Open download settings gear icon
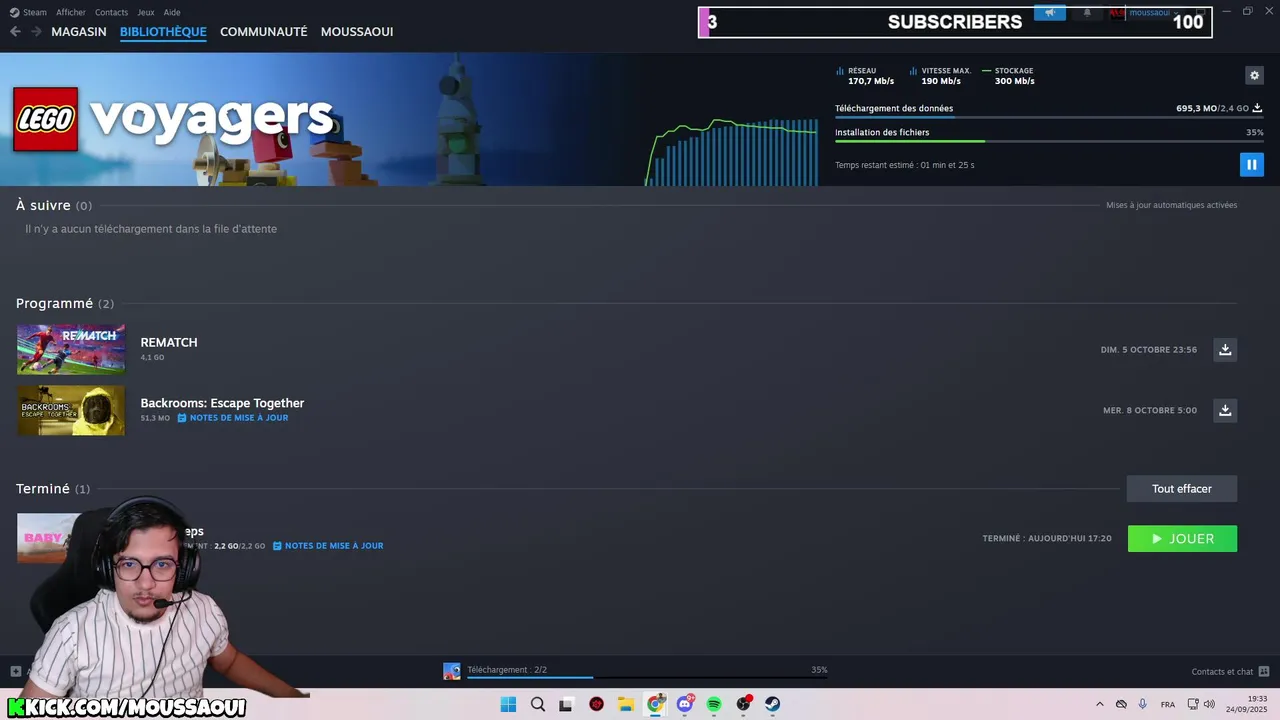 1254,75
